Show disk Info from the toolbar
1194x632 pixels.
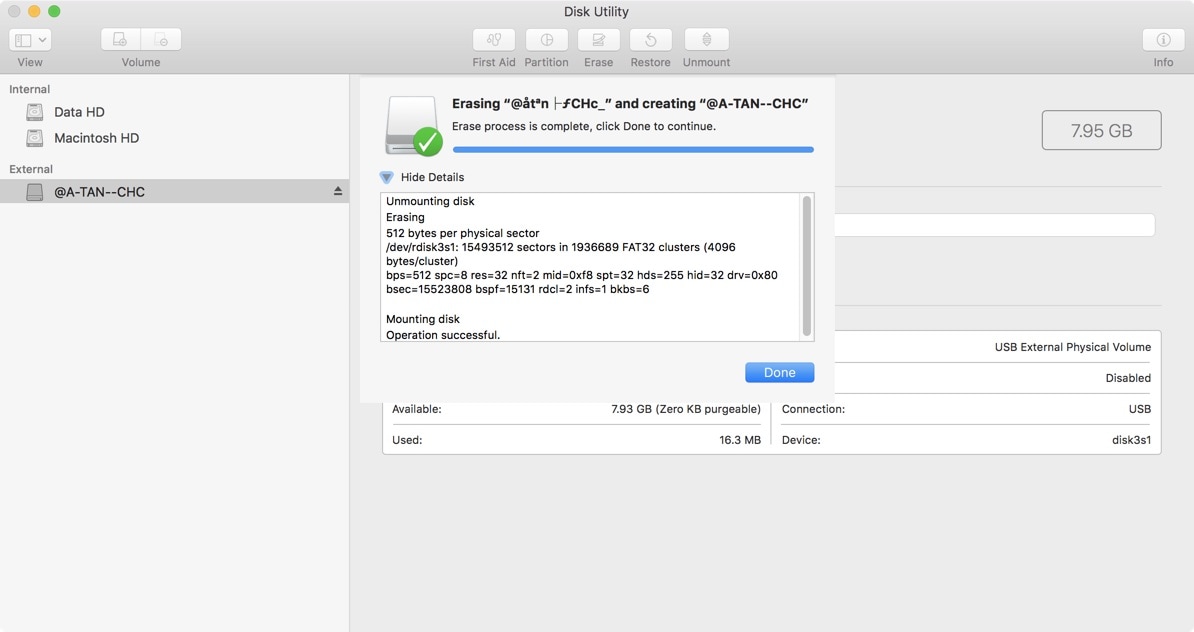1163,40
